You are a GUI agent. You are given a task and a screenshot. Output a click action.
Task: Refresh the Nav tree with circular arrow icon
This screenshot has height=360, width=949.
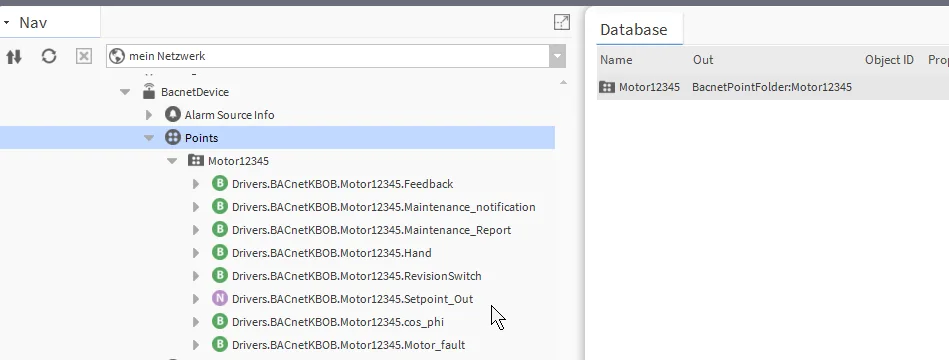[49, 56]
